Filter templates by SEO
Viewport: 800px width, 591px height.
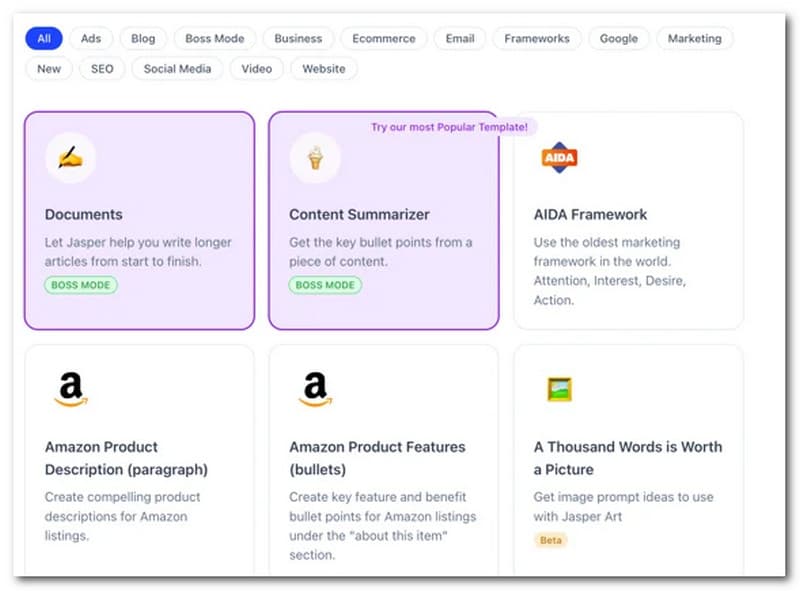[x=102, y=68]
